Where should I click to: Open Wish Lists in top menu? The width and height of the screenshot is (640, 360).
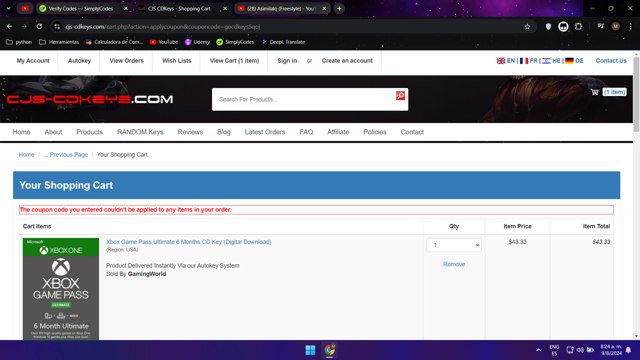click(176, 60)
